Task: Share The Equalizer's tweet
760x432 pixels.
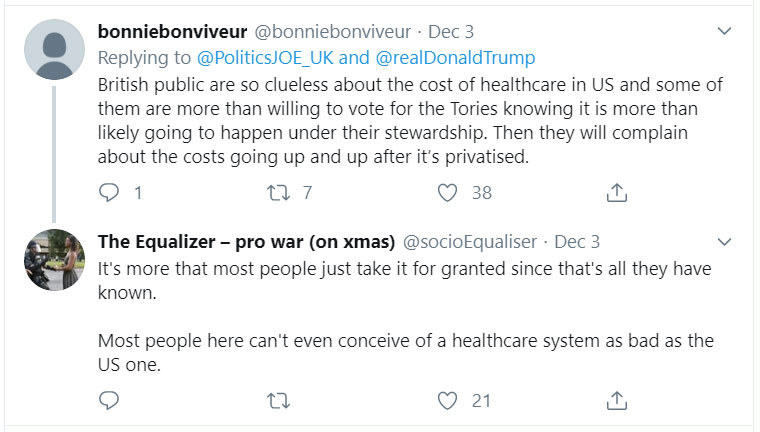Action: point(618,401)
